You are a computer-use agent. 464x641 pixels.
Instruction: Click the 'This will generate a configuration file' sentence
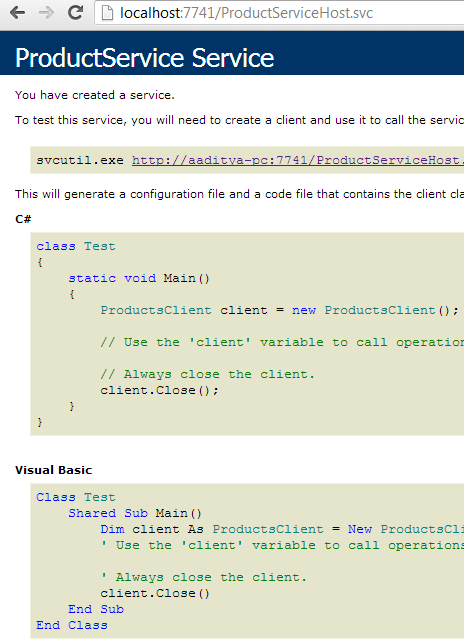coord(240,194)
